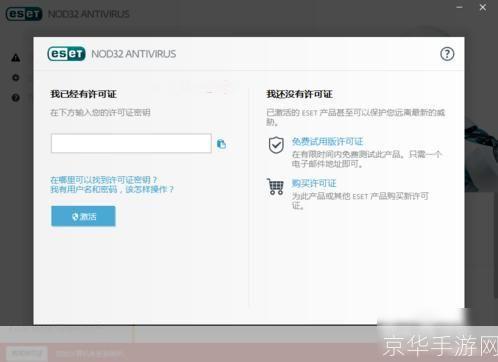Click the heading 我还没有许可证

coord(299,94)
